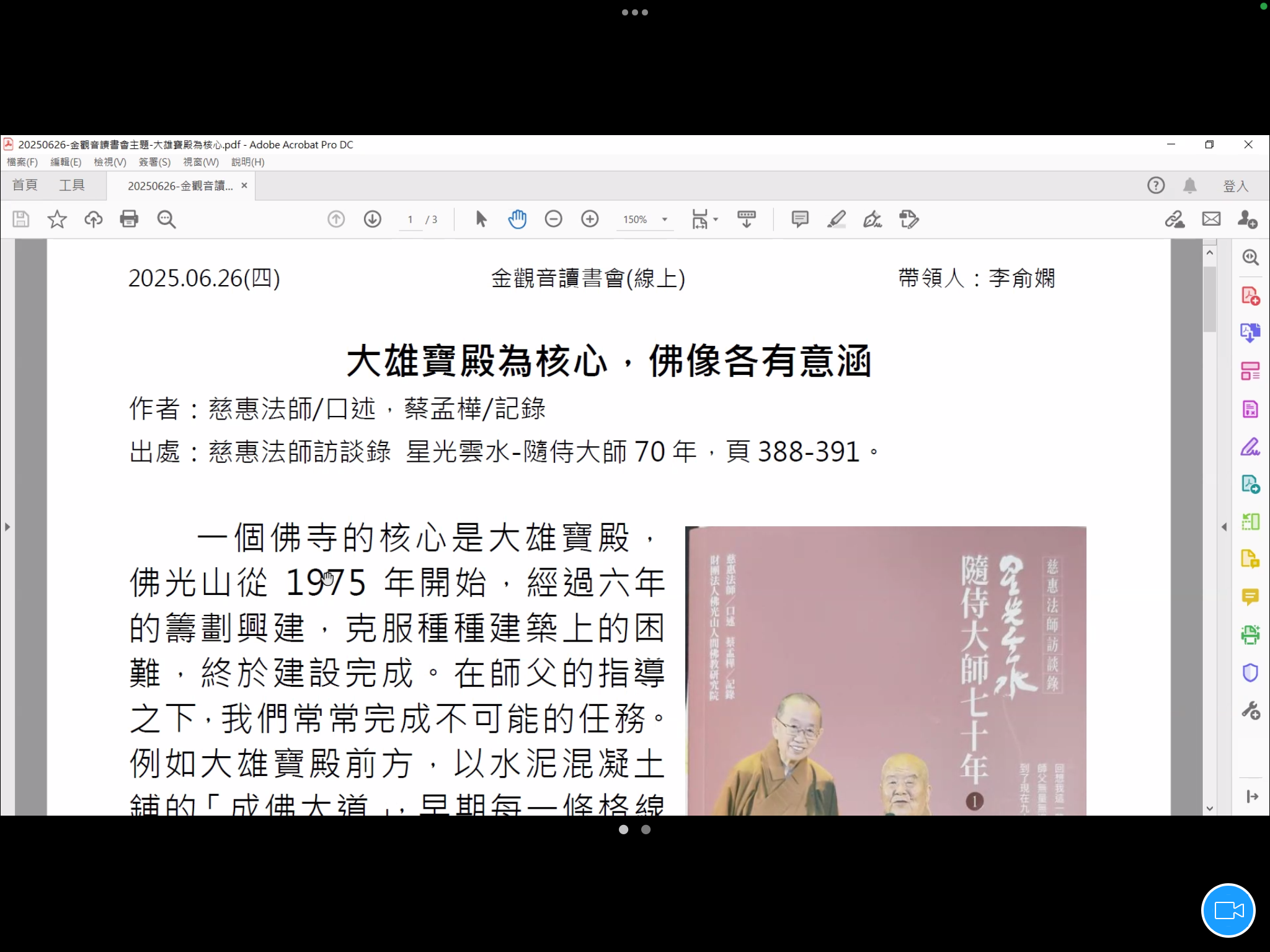This screenshot has height=952, width=1270.
Task: Expand the left navigation pane arrow
Action: pos(7,527)
